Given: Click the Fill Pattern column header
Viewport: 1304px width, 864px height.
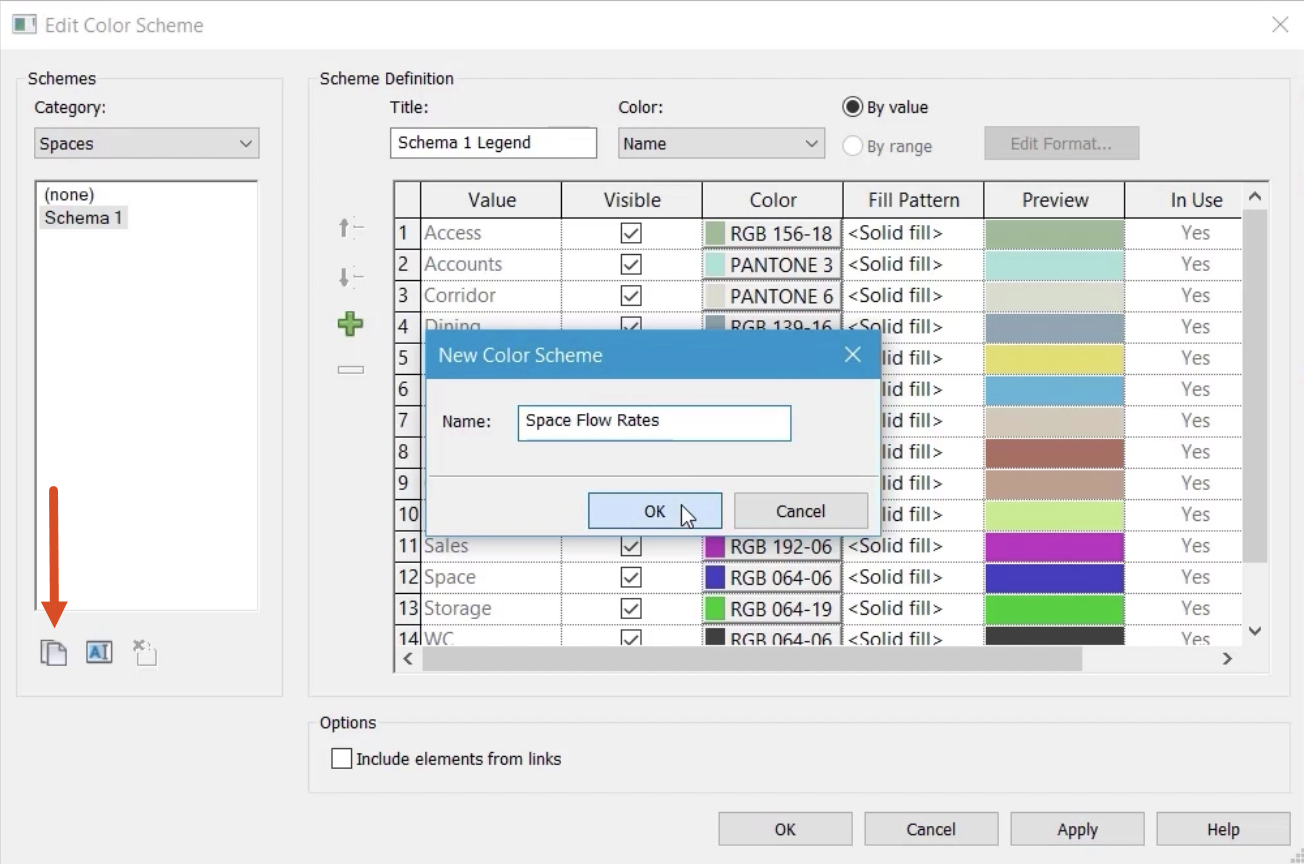Looking at the screenshot, I should pyautogui.click(x=914, y=200).
